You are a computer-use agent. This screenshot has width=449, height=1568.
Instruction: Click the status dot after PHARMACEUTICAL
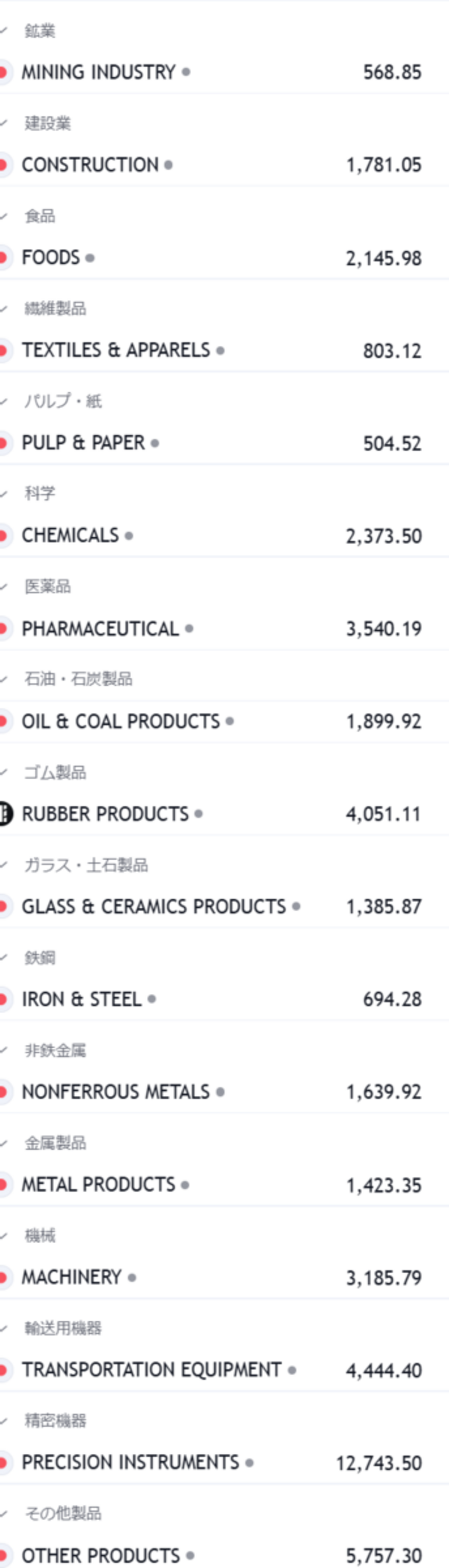click(x=189, y=628)
